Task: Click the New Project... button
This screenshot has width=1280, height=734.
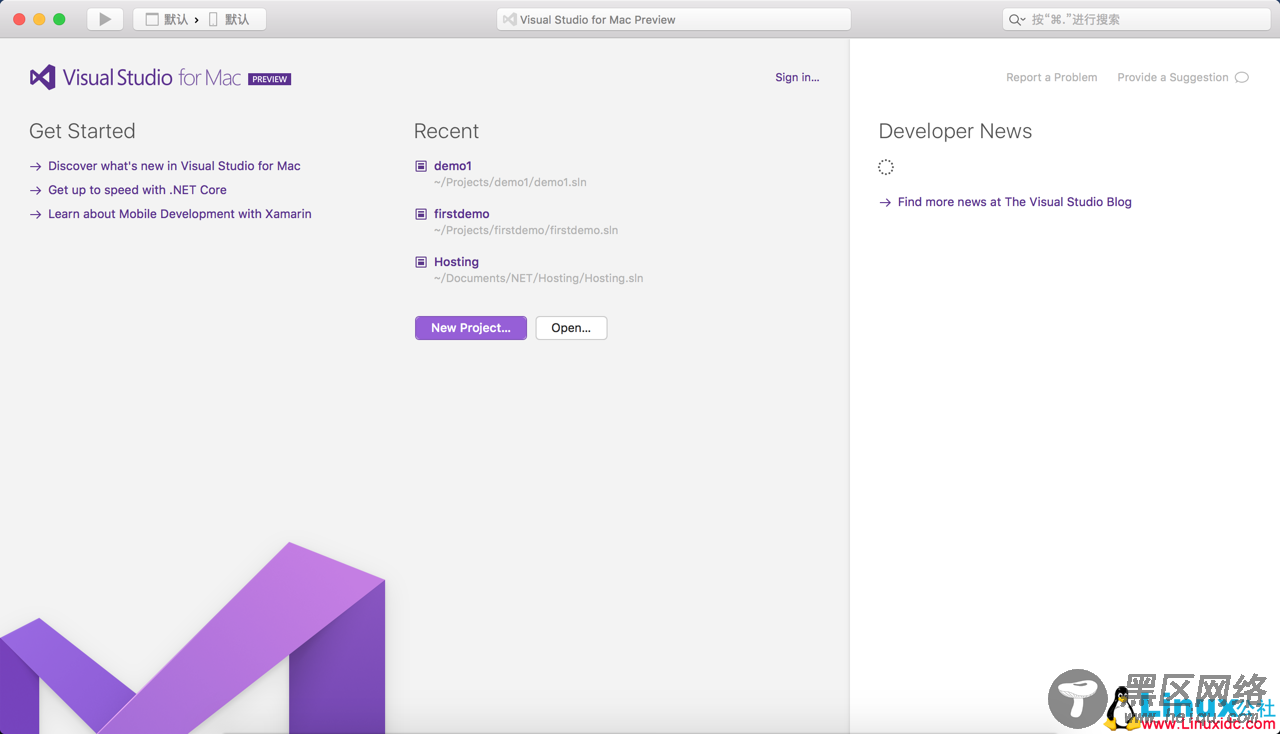Action: 471,328
